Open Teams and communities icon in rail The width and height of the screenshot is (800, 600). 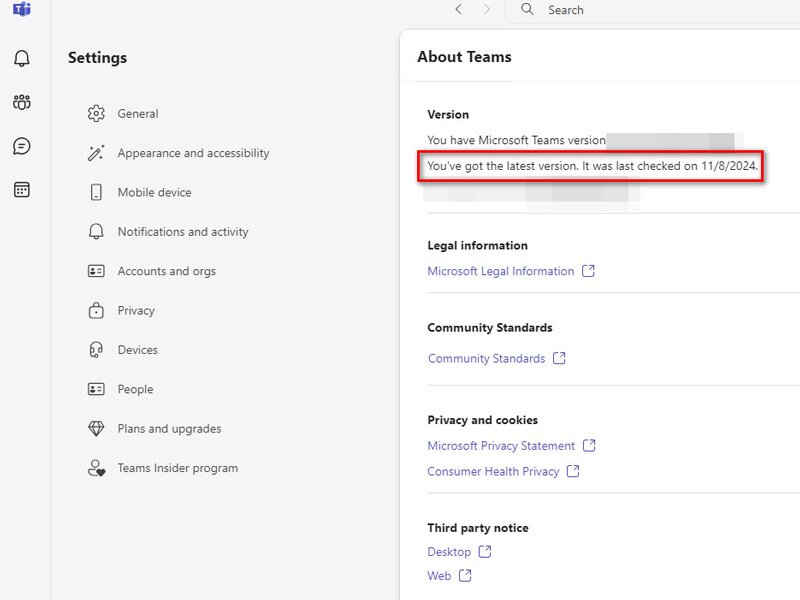tap(21, 102)
